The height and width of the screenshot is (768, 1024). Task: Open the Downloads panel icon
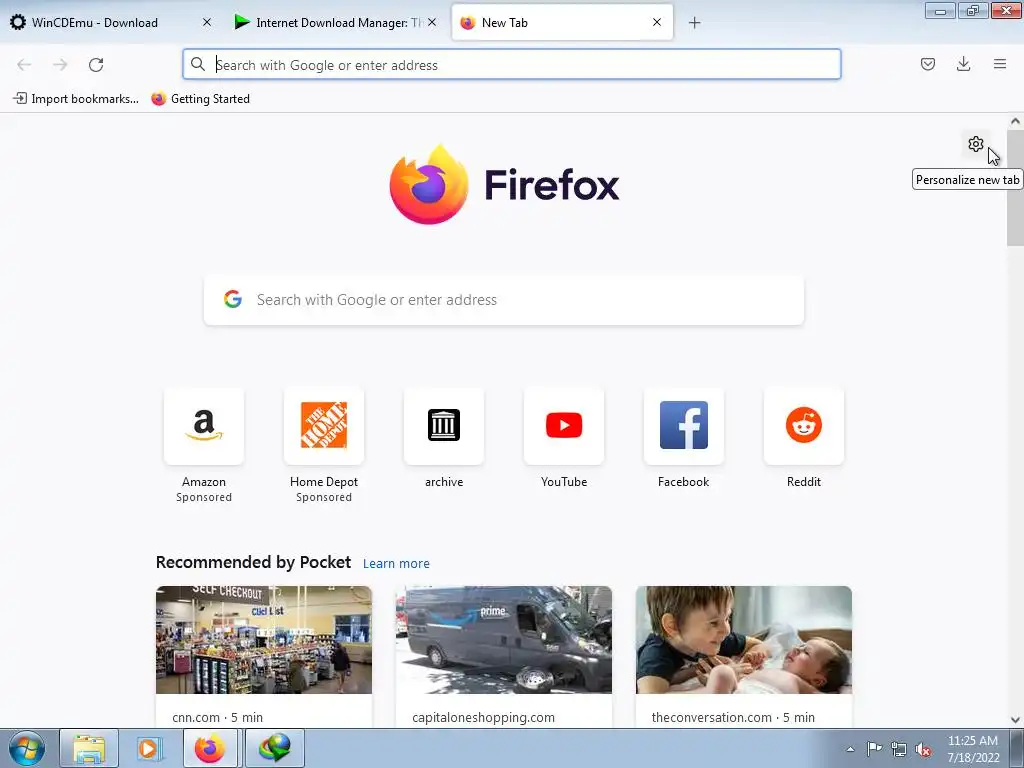pyautogui.click(x=963, y=64)
